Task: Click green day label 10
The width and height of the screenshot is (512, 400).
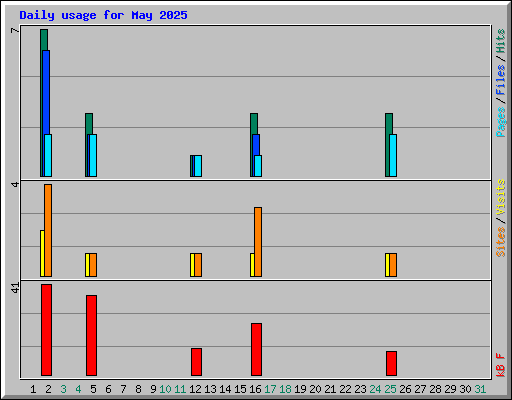Action: click(x=165, y=389)
